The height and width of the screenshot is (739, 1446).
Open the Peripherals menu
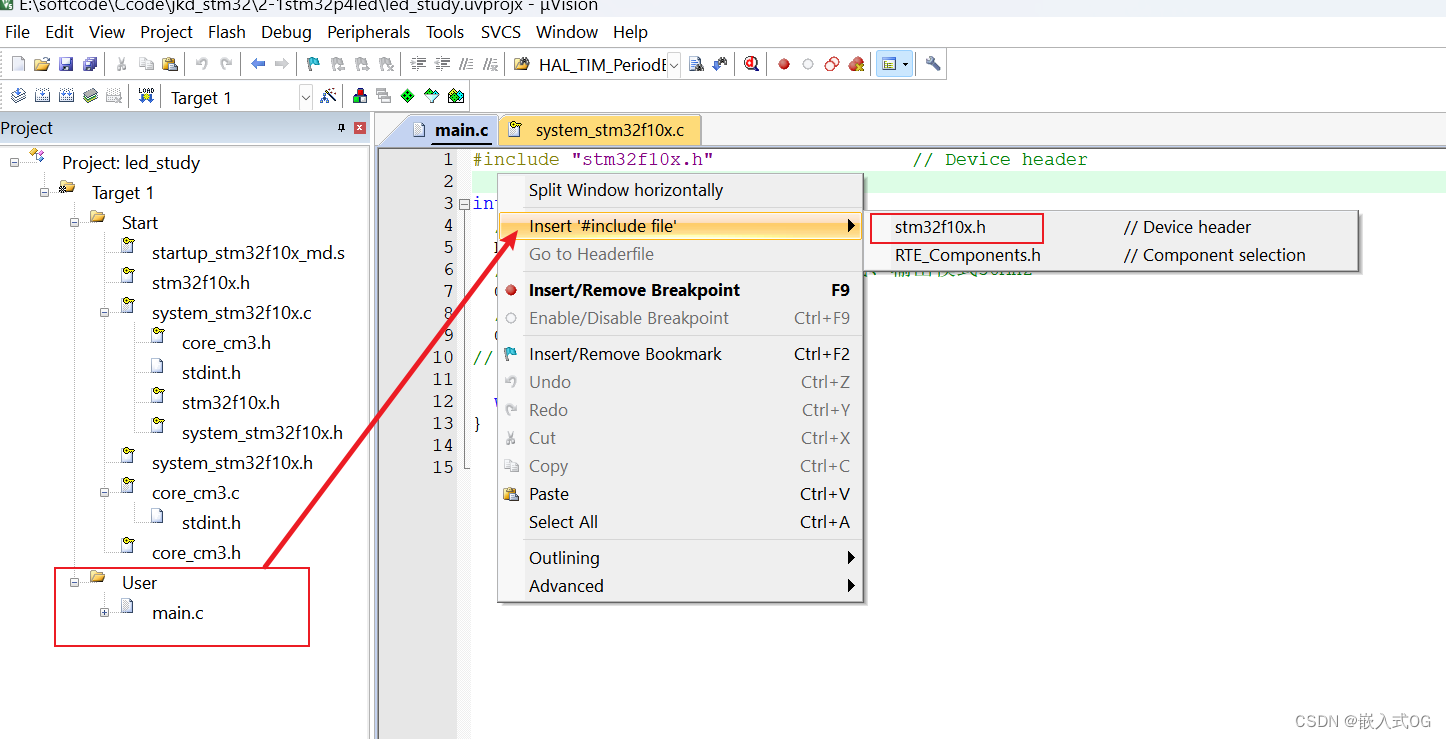click(x=369, y=32)
